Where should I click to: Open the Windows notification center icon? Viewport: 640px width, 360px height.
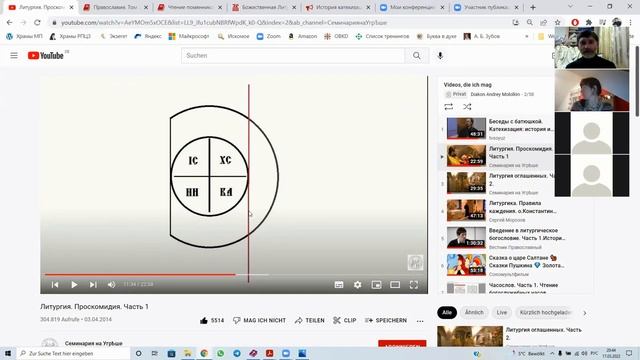pos(629,353)
